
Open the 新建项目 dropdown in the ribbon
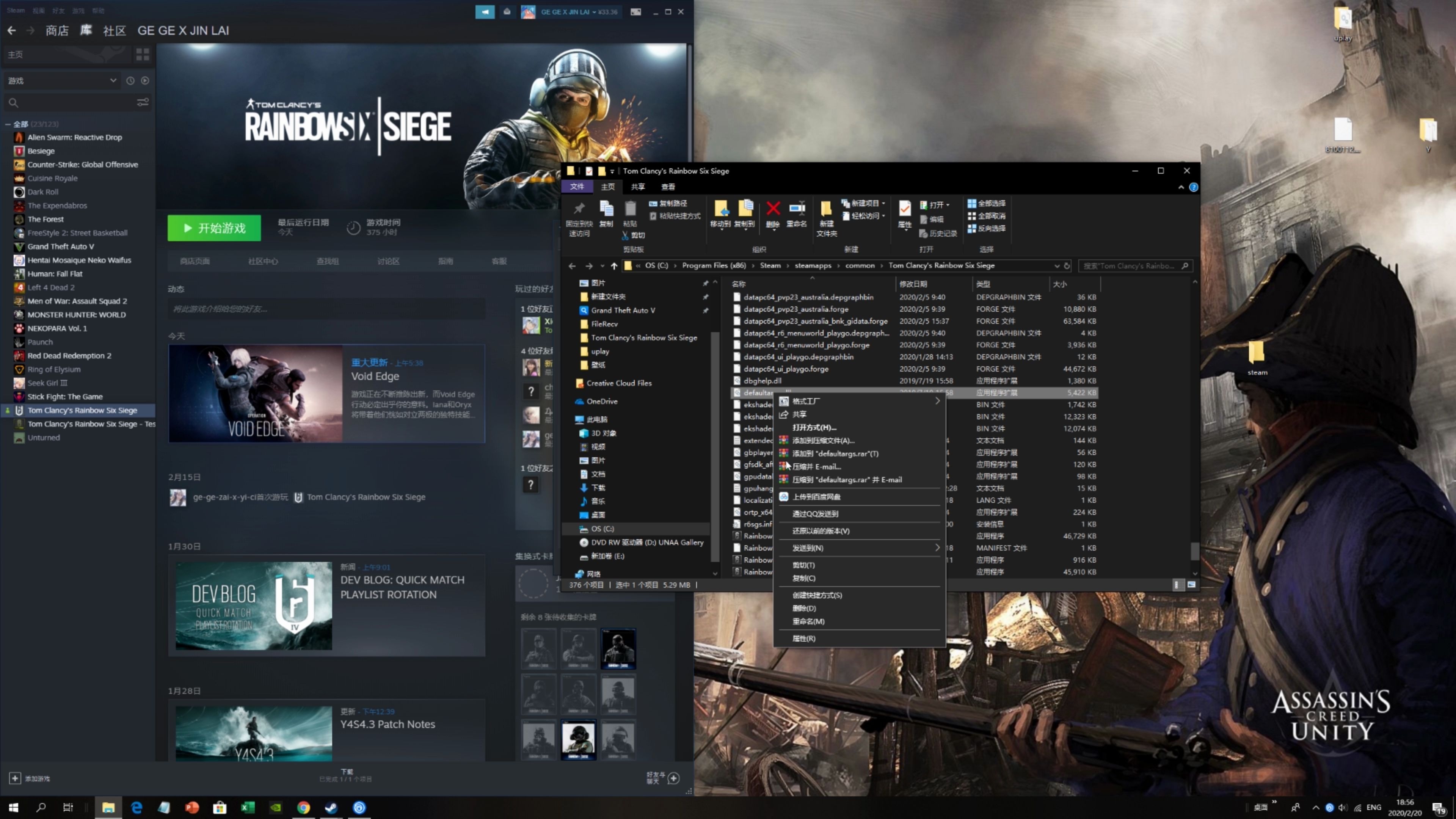pyautogui.click(x=863, y=204)
